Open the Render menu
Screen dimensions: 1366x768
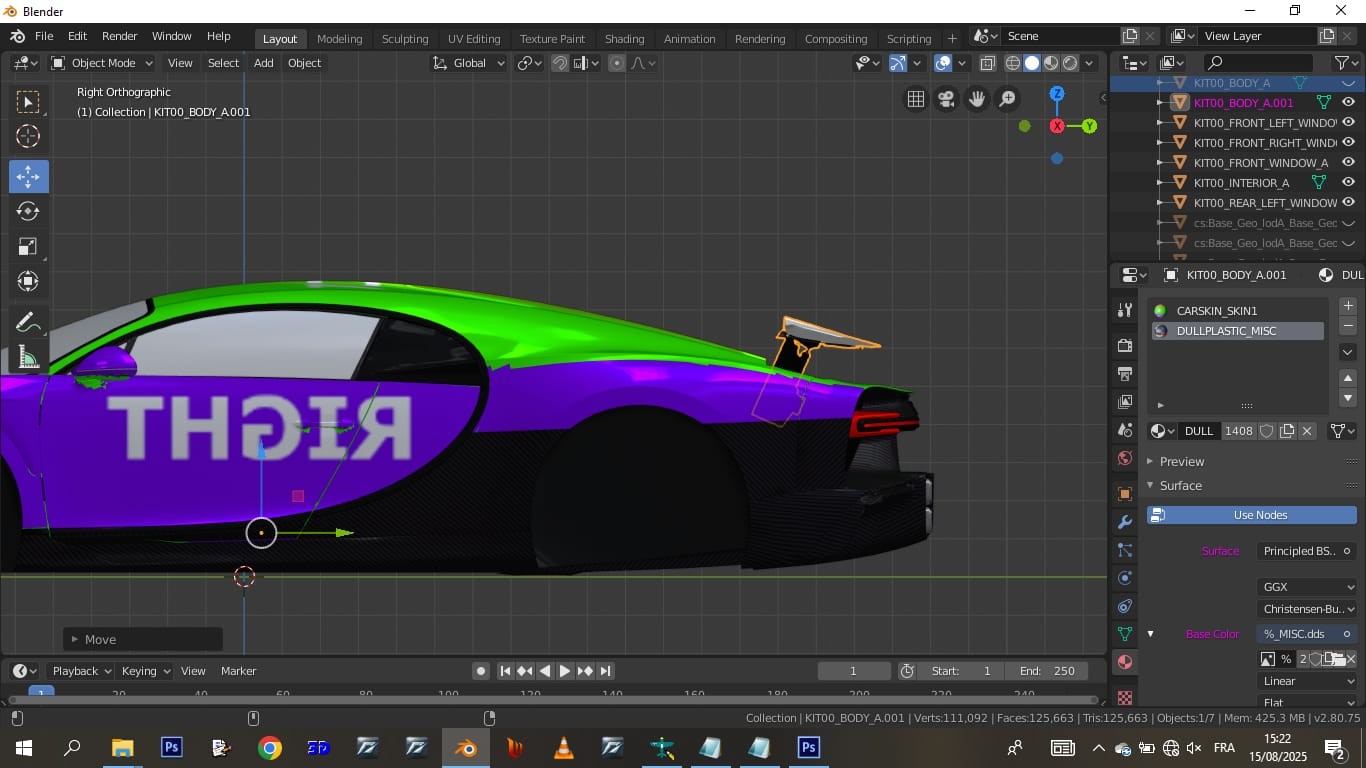[119, 36]
